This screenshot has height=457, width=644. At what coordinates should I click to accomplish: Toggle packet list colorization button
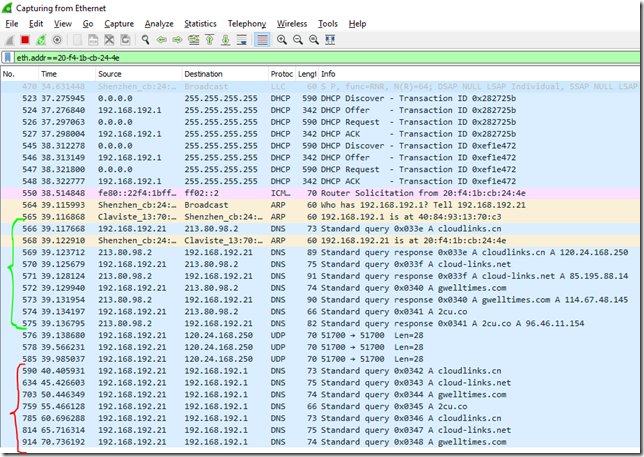click(x=262, y=40)
